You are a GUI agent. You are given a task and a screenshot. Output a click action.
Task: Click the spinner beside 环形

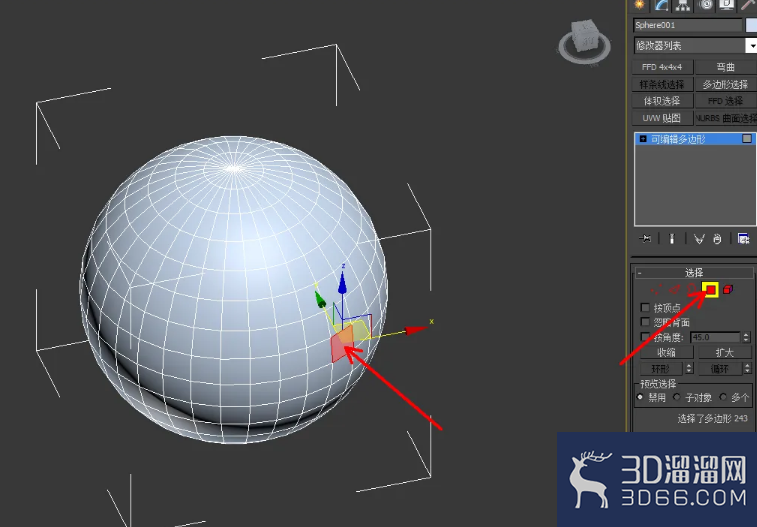click(x=689, y=369)
